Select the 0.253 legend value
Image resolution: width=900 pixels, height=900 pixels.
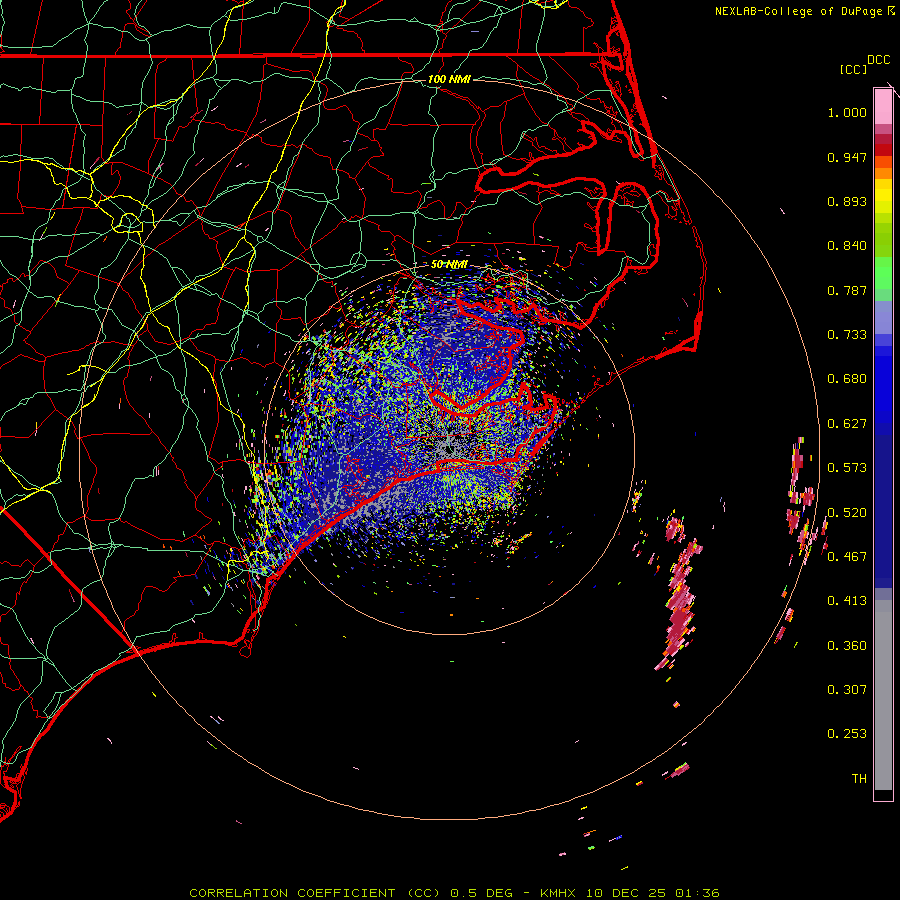(847, 734)
